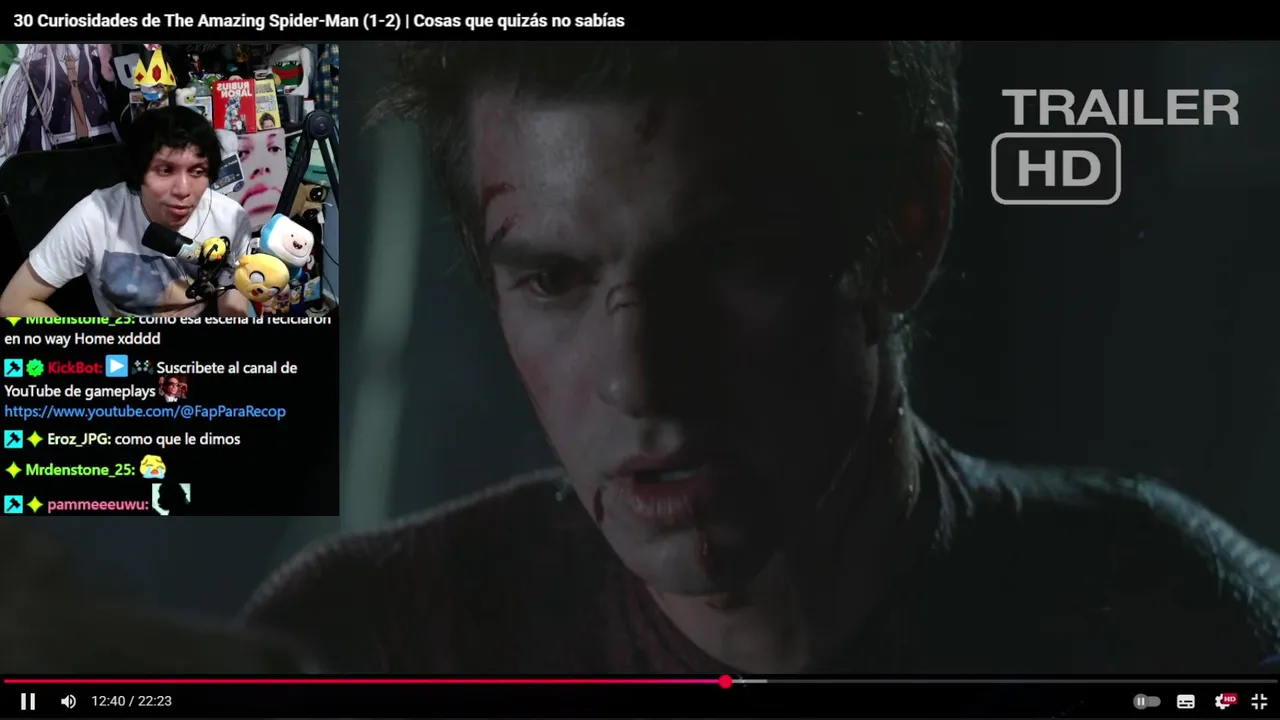Click the chat message 'como que le dimos'
Image resolution: width=1280 pixels, height=720 pixels.
[177, 439]
